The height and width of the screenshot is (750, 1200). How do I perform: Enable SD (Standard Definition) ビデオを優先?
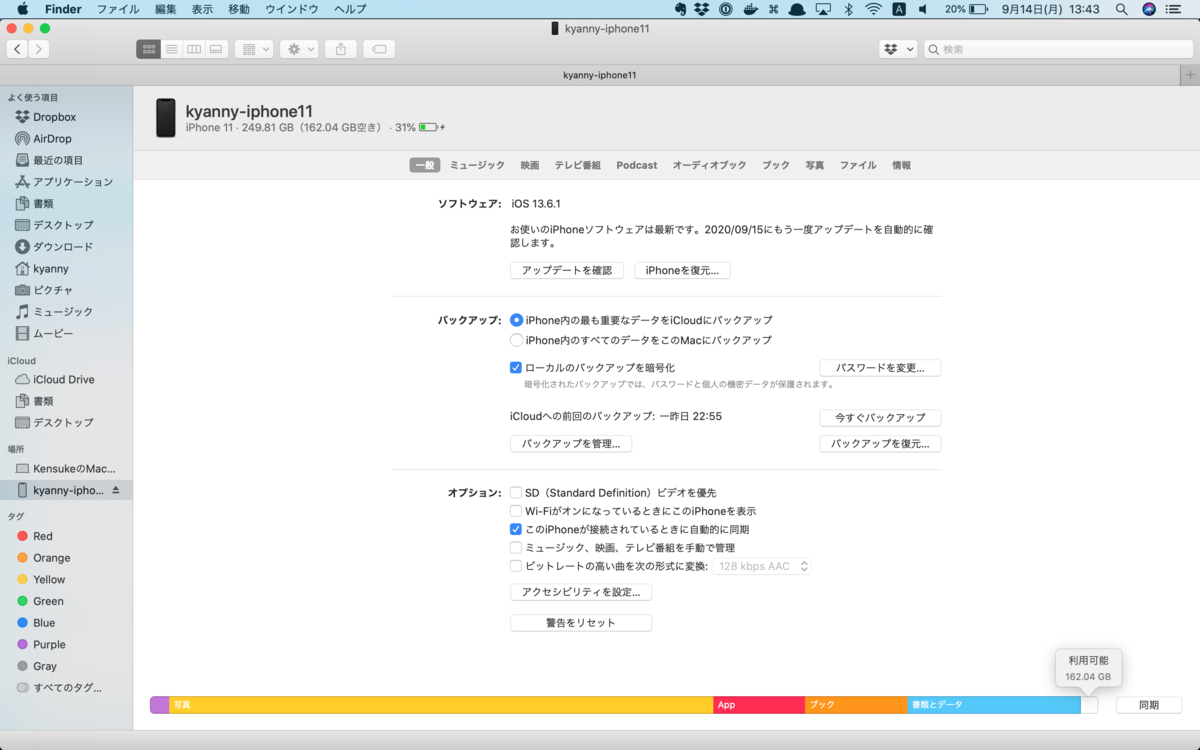pos(516,493)
